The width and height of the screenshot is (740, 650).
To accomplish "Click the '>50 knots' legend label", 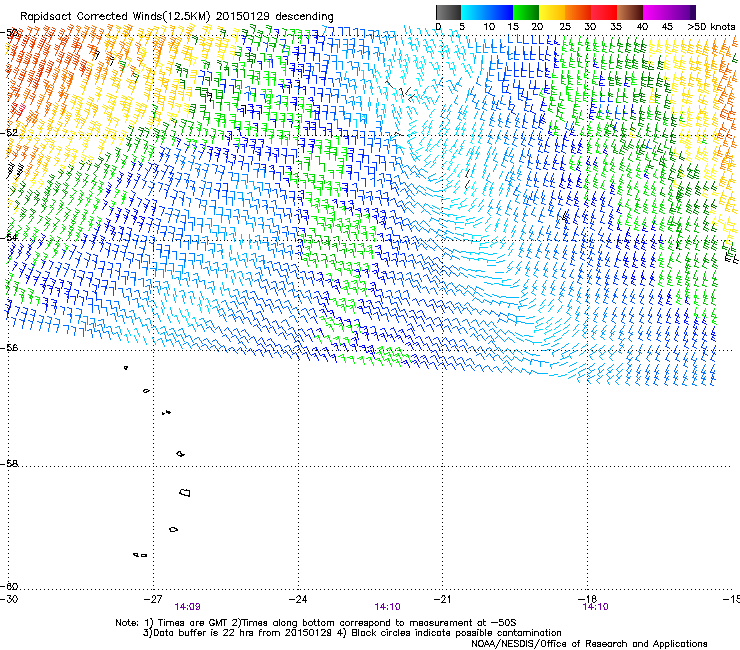I will click(711, 26).
